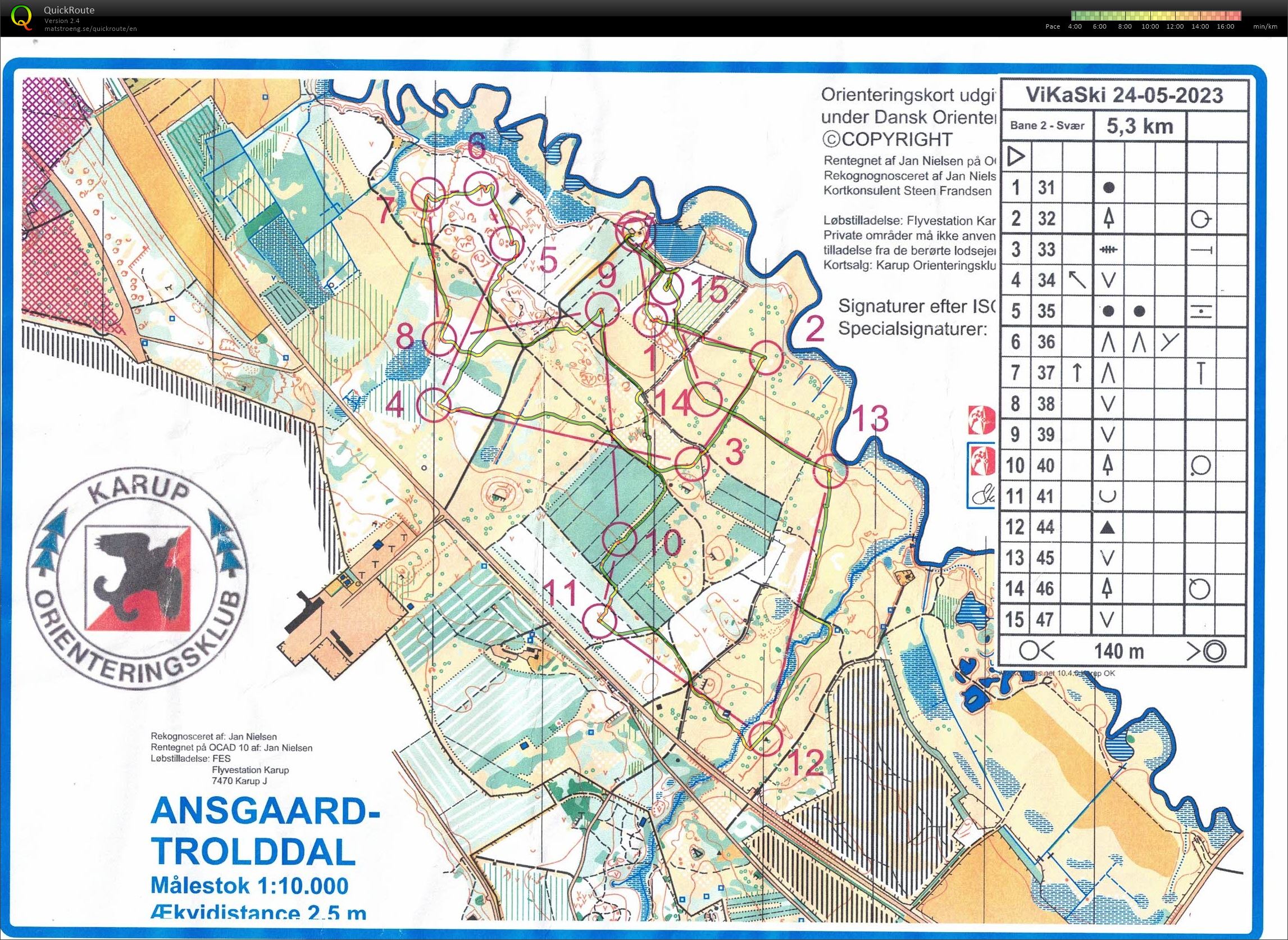The height and width of the screenshot is (940, 1288).
Task: Click the min/km unit label
Action: coord(1264,27)
